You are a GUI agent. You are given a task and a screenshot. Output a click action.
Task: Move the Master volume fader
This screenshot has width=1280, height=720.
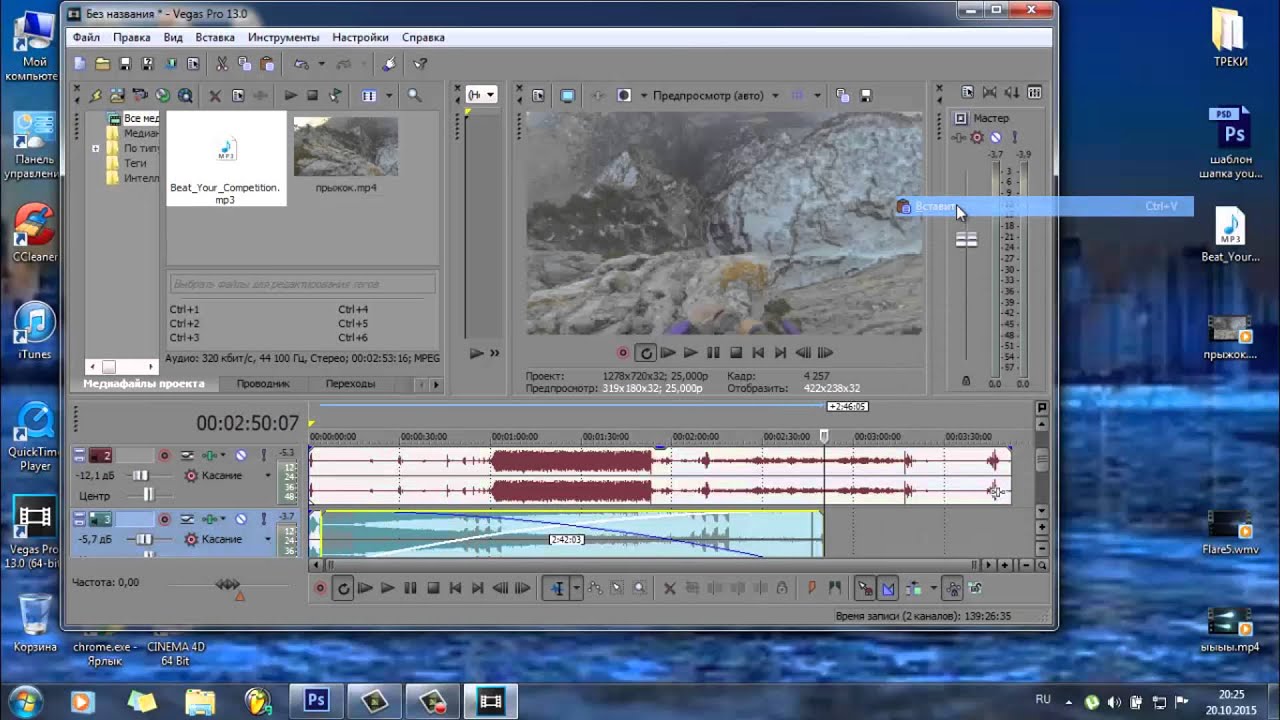966,239
